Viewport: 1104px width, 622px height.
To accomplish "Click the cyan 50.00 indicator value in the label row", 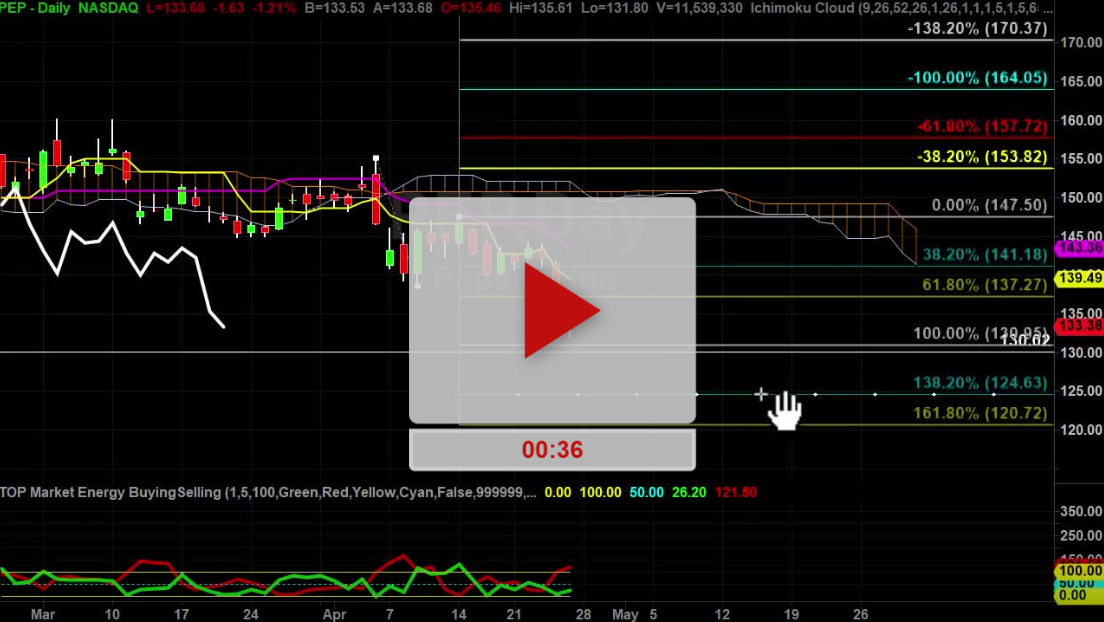I will pyautogui.click(x=646, y=492).
